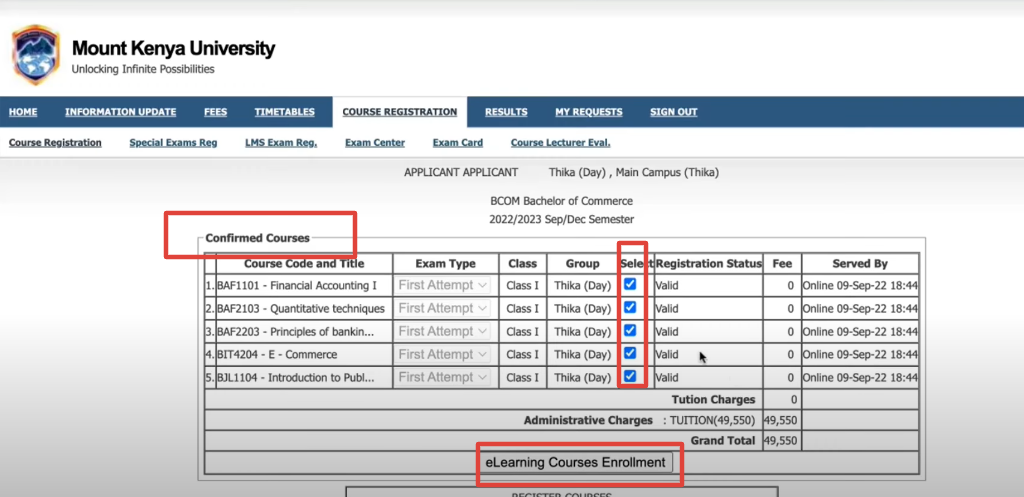This screenshot has width=1024, height=497.
Task: Open the Special Exams Reg link
Action: [173, 143]
